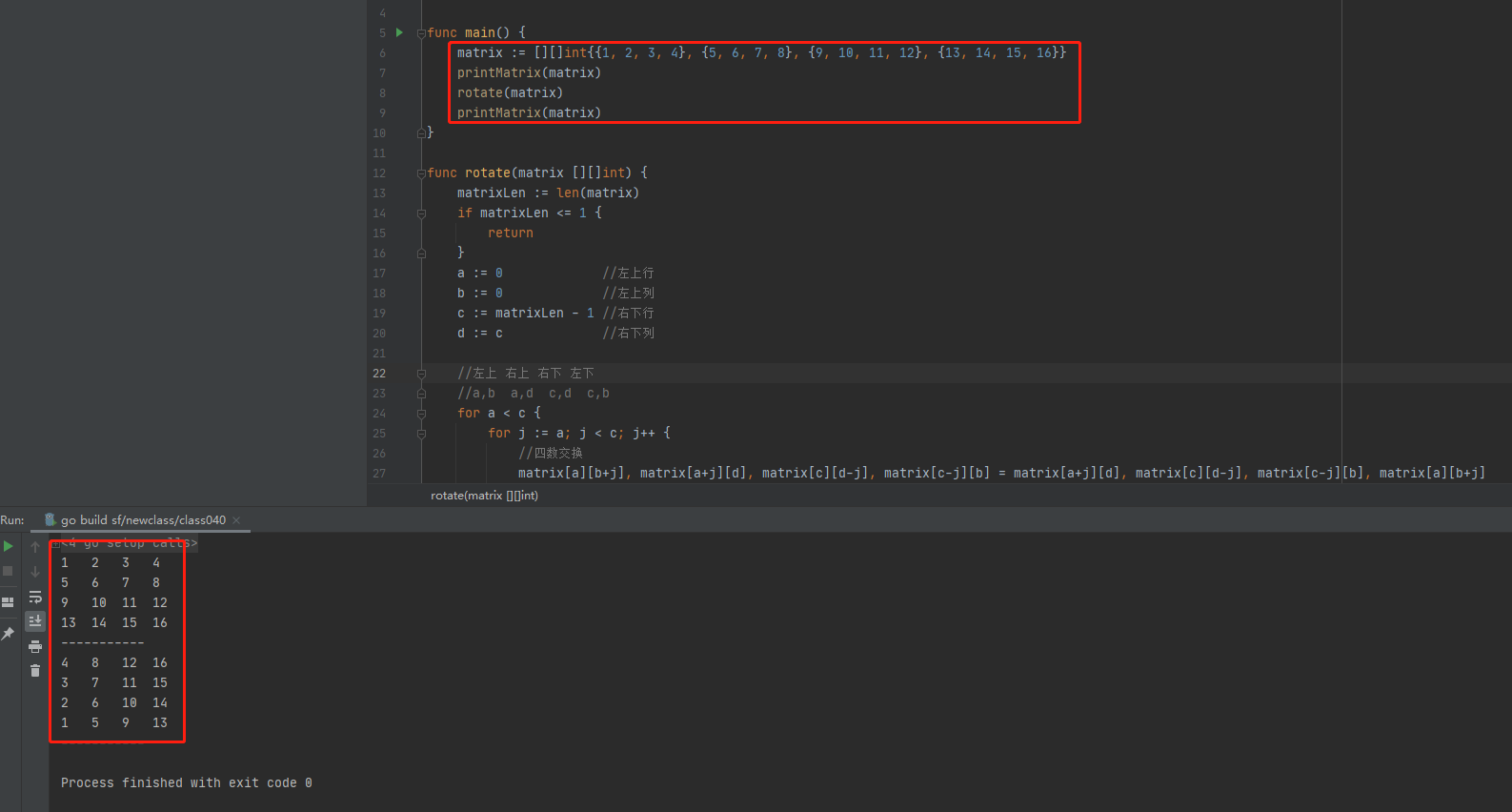
Task: Click 'rotate(matrix)' call on line 8
Action: pyautogui.click(x=510, y=93)
